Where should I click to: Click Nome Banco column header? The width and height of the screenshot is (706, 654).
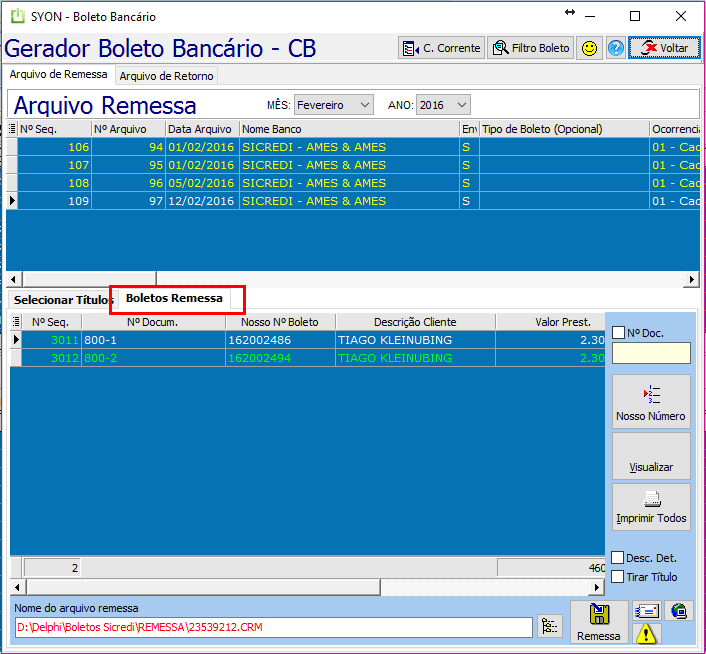[x=349, y=129]
